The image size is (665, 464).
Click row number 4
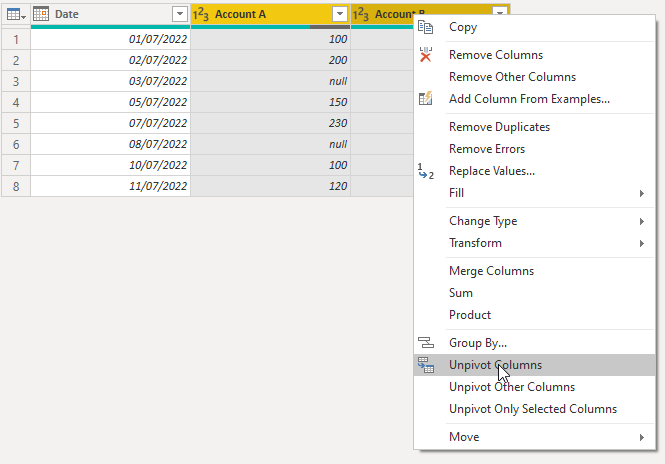point(16,102)
